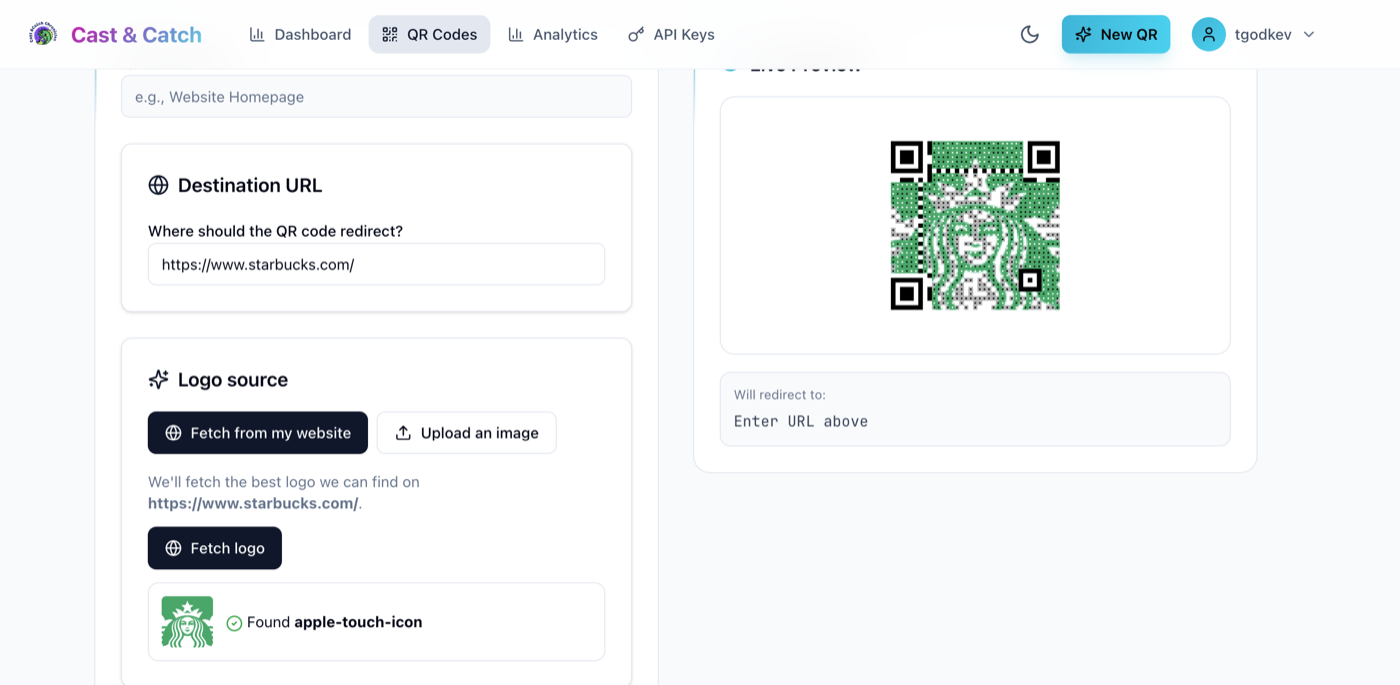Edit the starbucks.com destination URL field
This screenshot has width=1400, height=685.
pos(376,265)
